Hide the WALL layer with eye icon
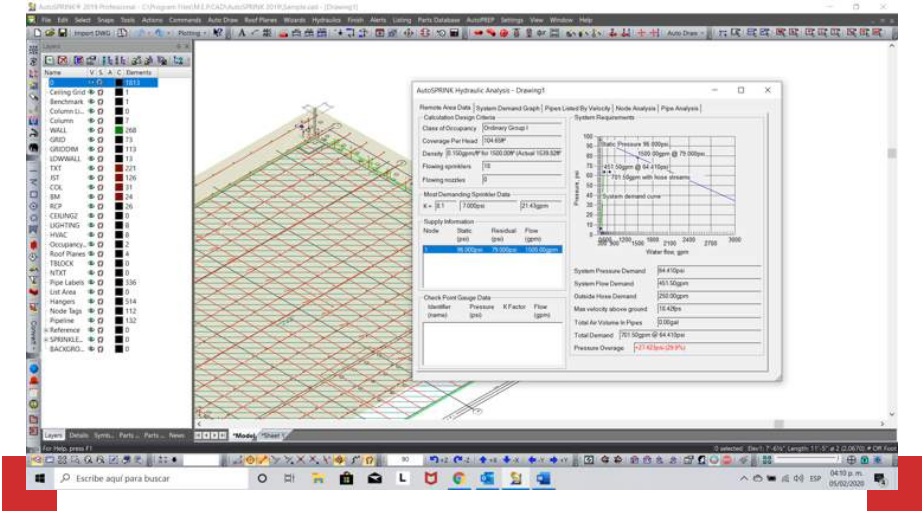Screen dimensions: 924x513 pyautogui.click(x=91, y=130)
